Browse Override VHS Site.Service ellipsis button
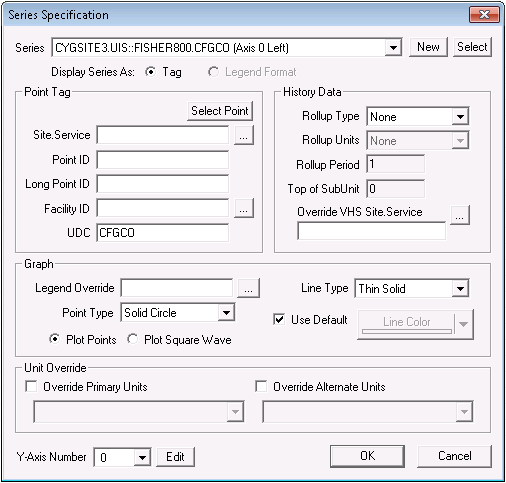506x483 pixels. click(460, 215)
